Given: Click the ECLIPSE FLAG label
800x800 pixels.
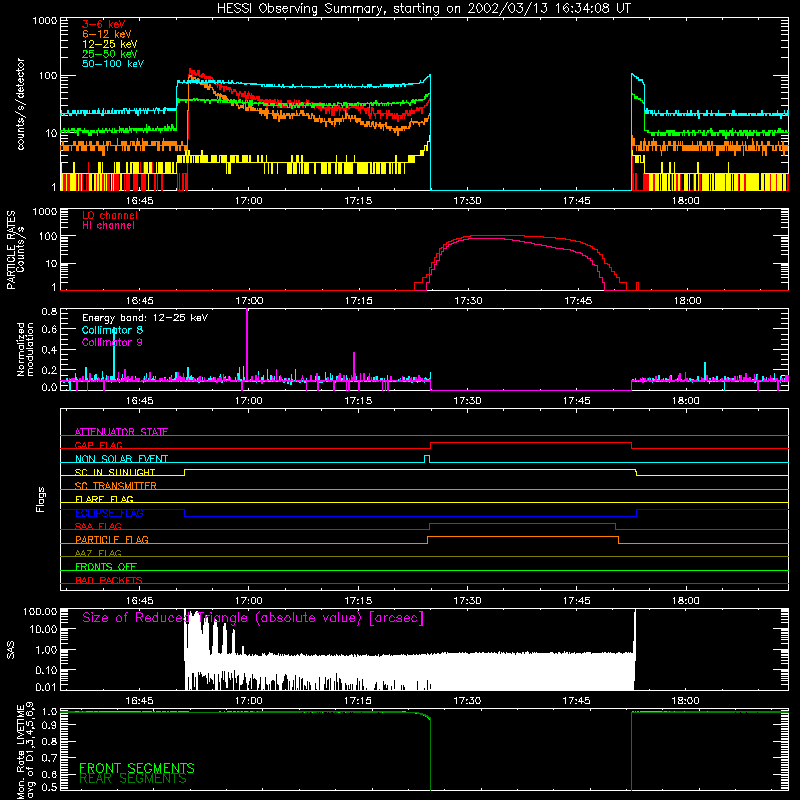Looking at the screenshot, I should point(109,513).
